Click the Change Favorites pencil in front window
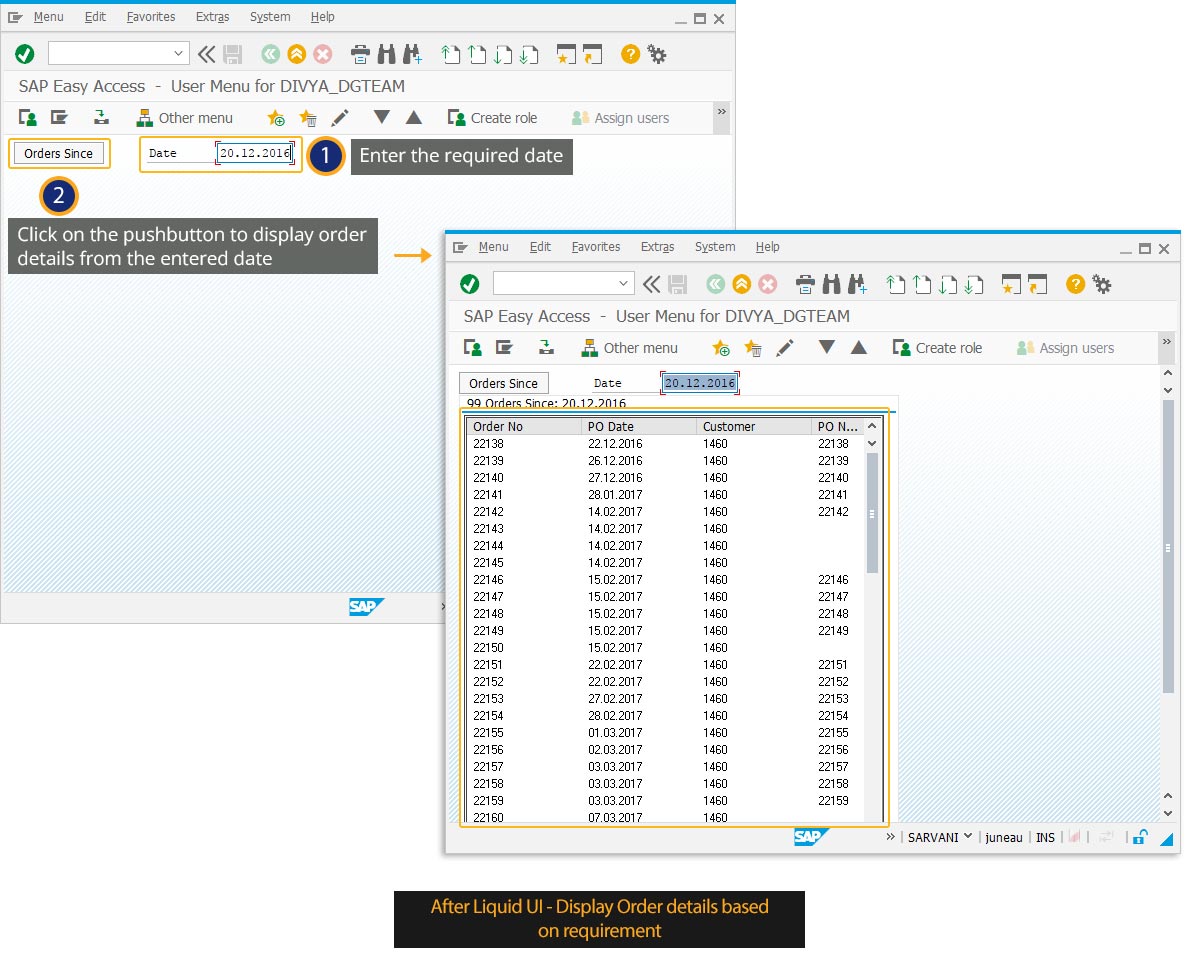Image resolution: width=1200 pixels, height=978 pixels. tap(785, 348)
